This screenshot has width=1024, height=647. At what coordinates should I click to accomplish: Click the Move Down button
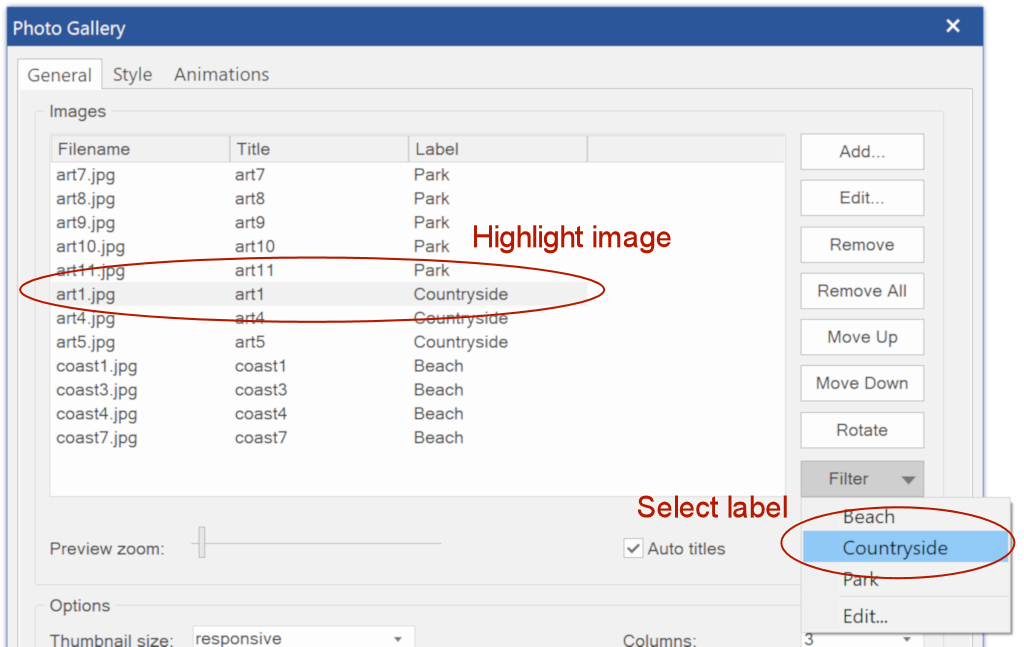861,383
